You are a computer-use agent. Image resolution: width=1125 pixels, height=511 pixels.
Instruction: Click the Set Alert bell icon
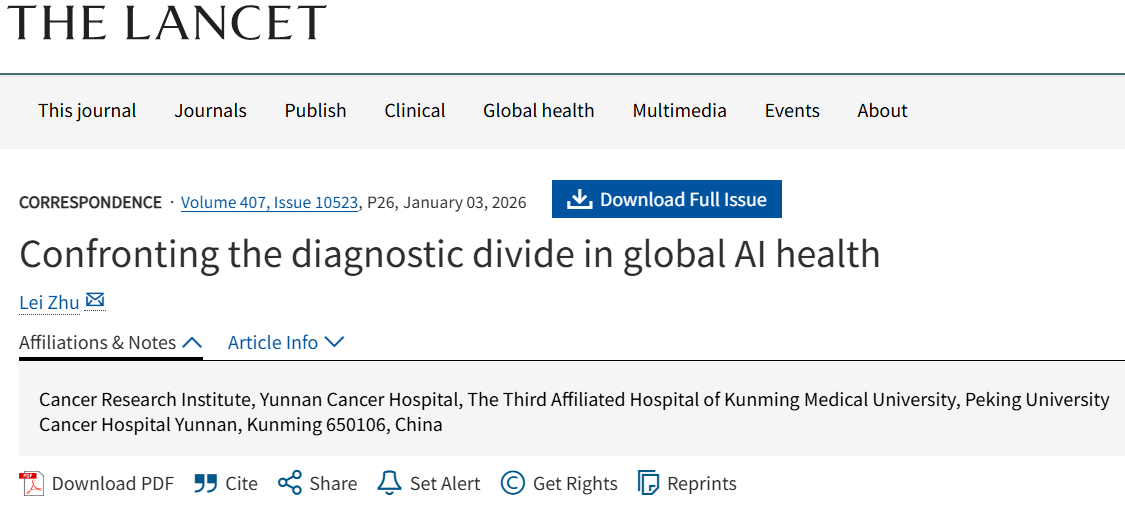click(389, 484)
